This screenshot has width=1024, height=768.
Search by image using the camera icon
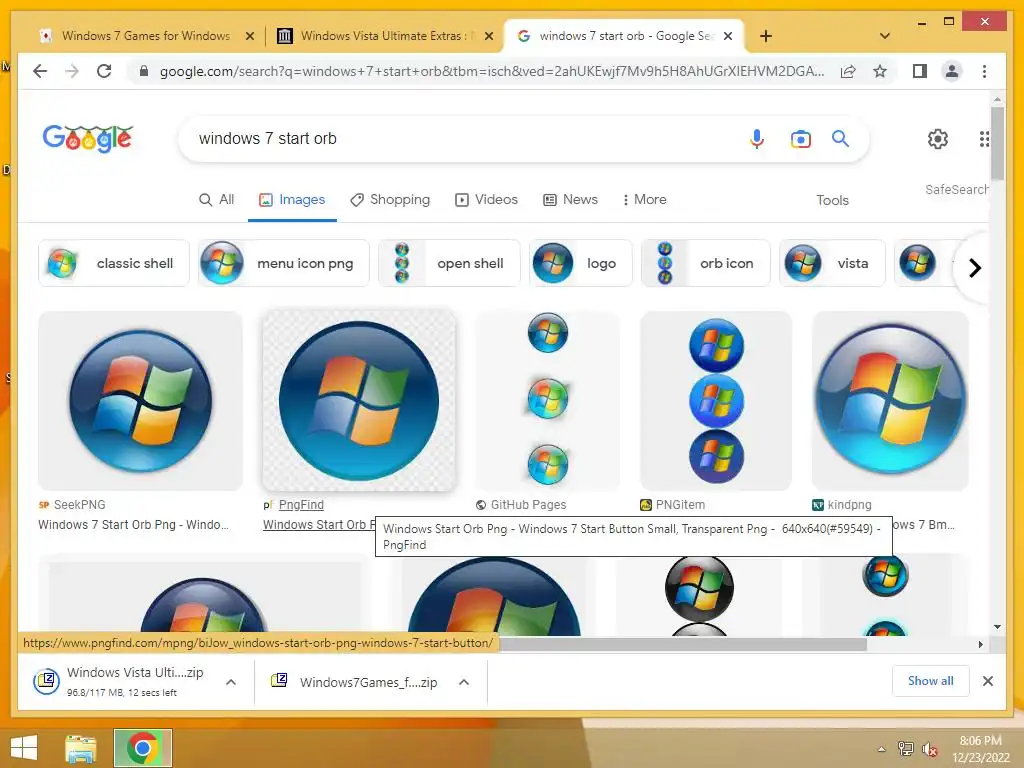point(801,138)
